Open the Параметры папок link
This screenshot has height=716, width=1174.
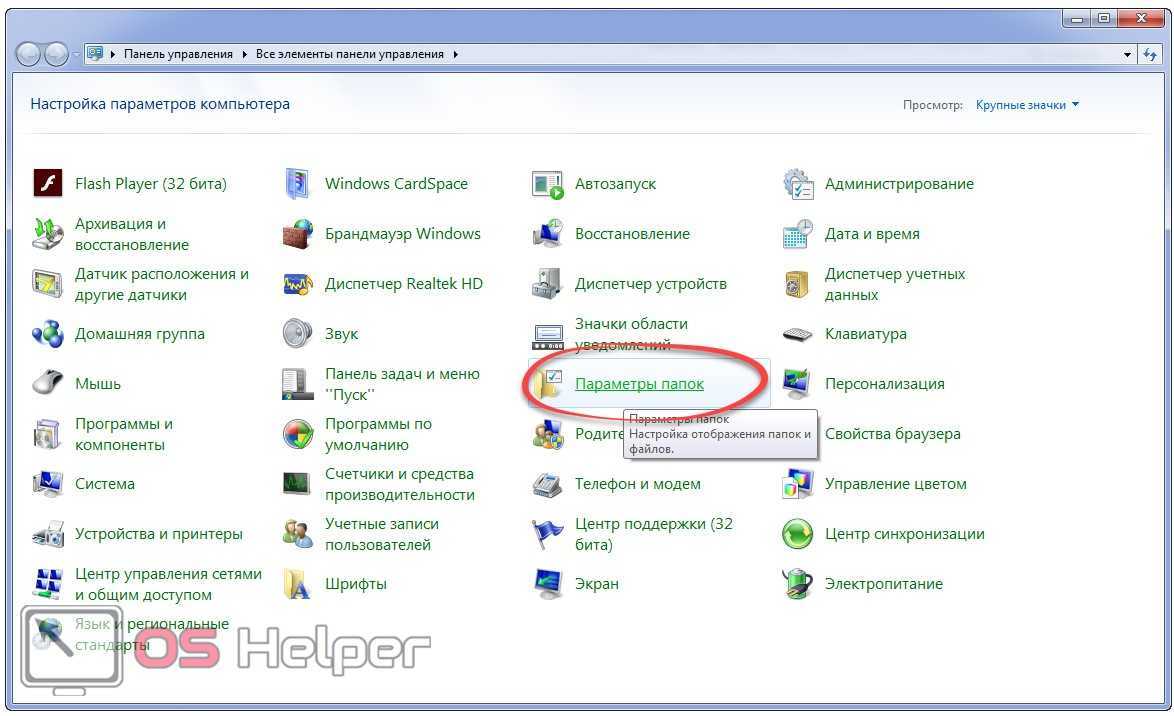[x=639, y=384]
